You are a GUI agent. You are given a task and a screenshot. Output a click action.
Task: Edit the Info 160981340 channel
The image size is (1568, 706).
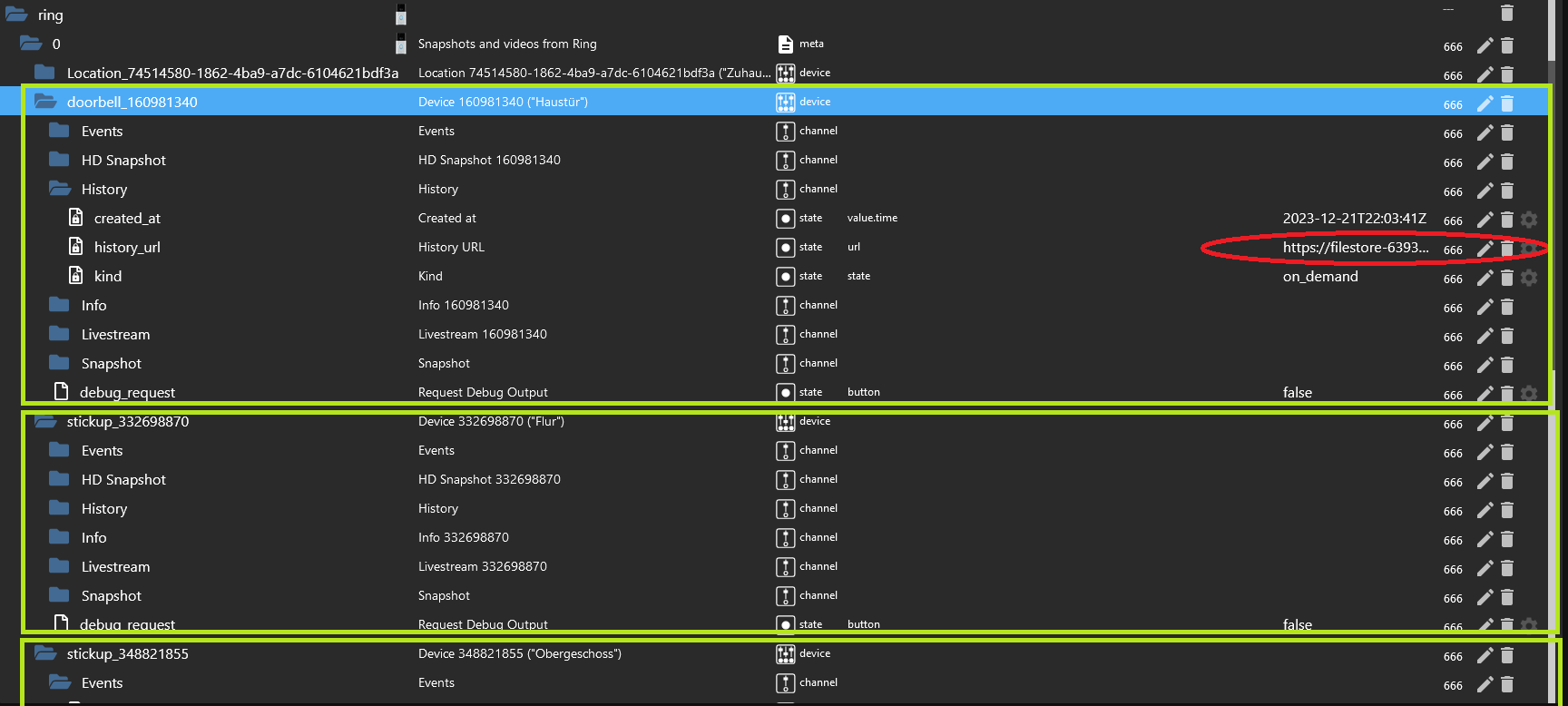(1485, 307)
